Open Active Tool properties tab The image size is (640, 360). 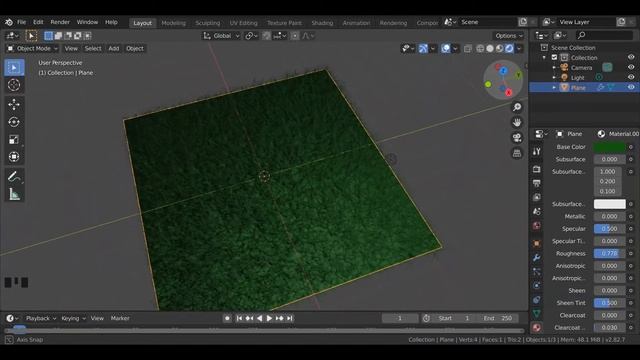[537, 151]
